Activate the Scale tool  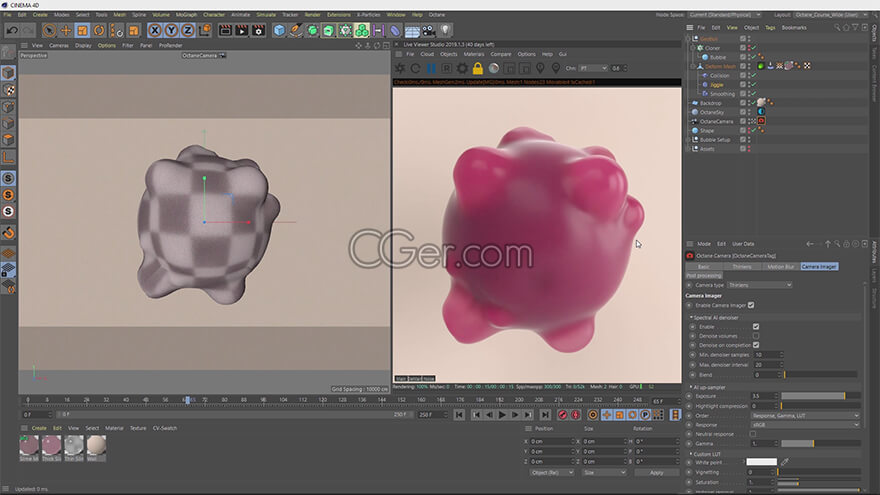pos(82,30)
